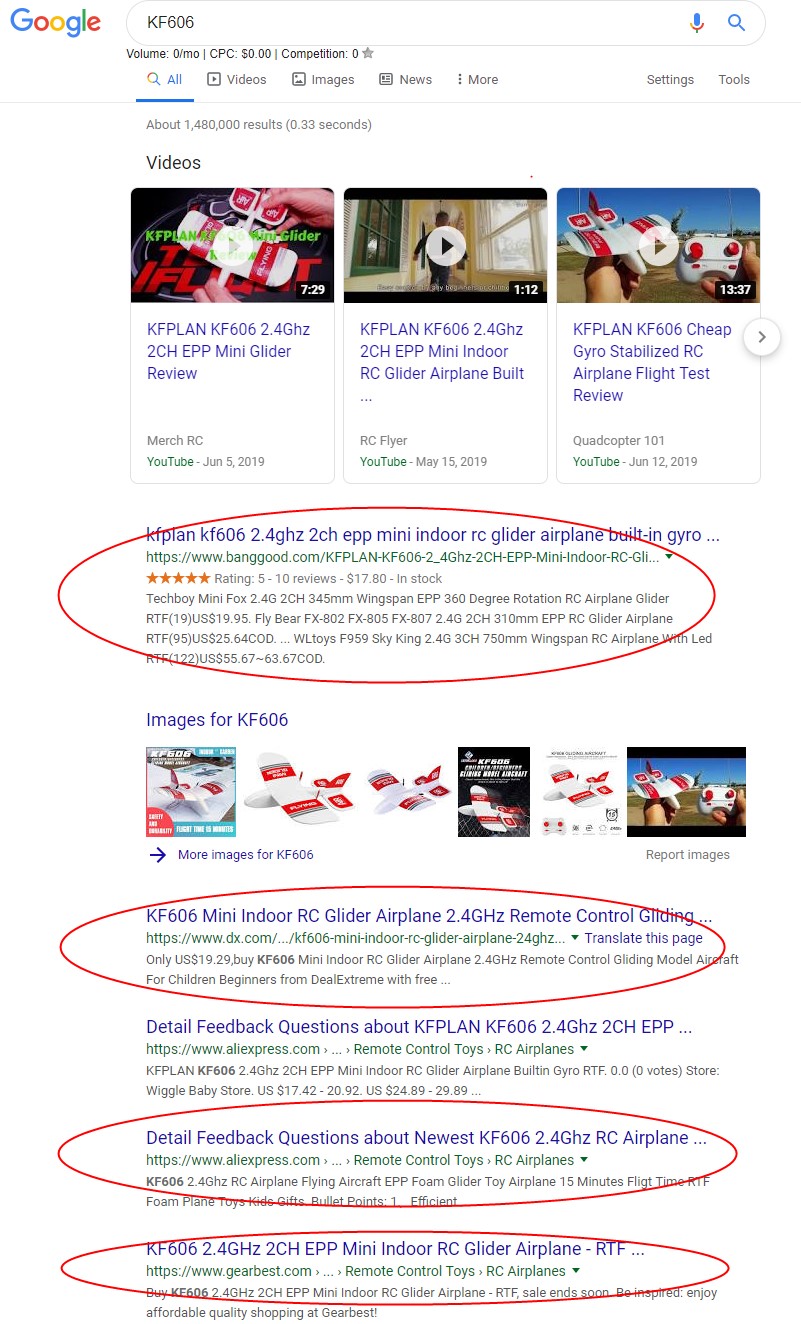Switch to the News tab
The width and height of the screenshot is (801, 1324).
[x=406, y=80]
